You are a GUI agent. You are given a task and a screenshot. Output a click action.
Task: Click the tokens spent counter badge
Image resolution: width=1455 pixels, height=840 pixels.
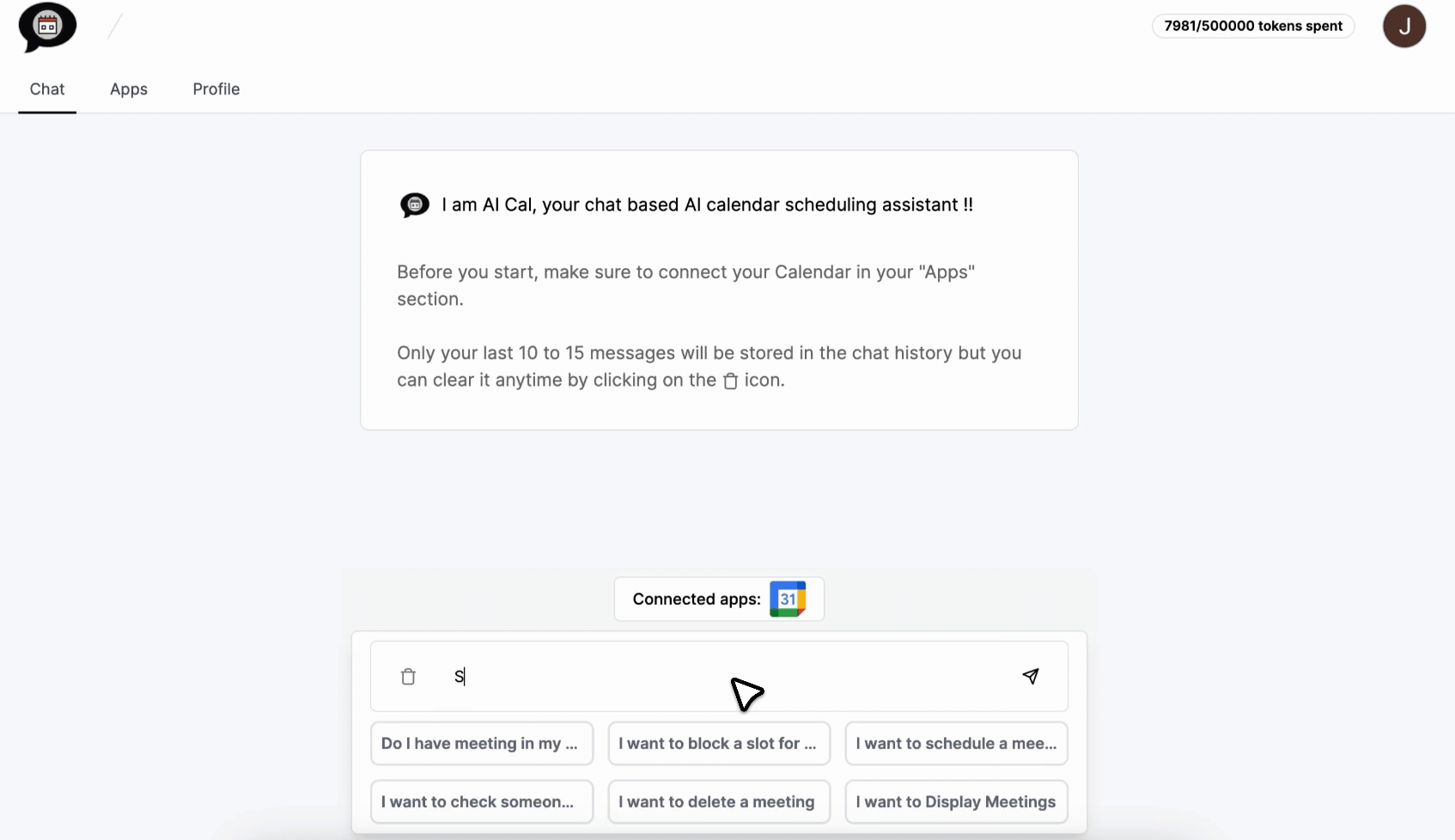point(1253,26)
